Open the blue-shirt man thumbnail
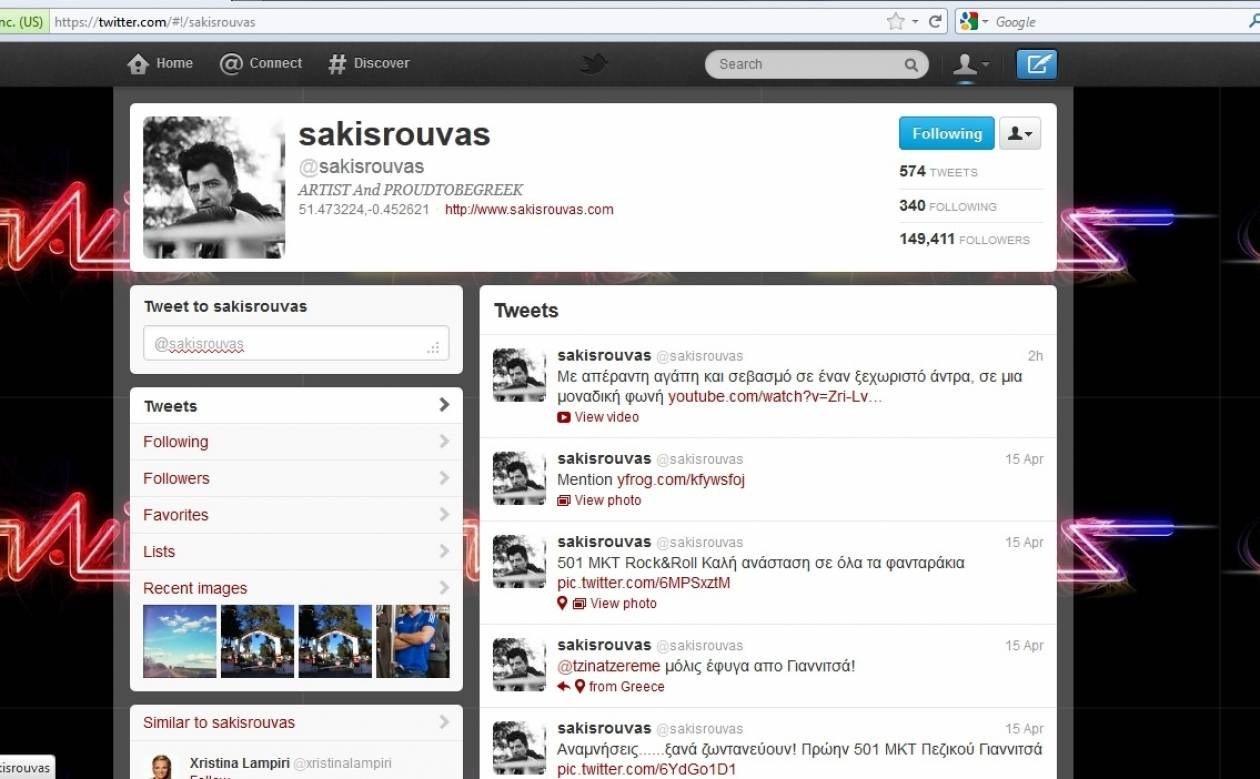Screen dimensions: 1260x779 click(412, 641)
